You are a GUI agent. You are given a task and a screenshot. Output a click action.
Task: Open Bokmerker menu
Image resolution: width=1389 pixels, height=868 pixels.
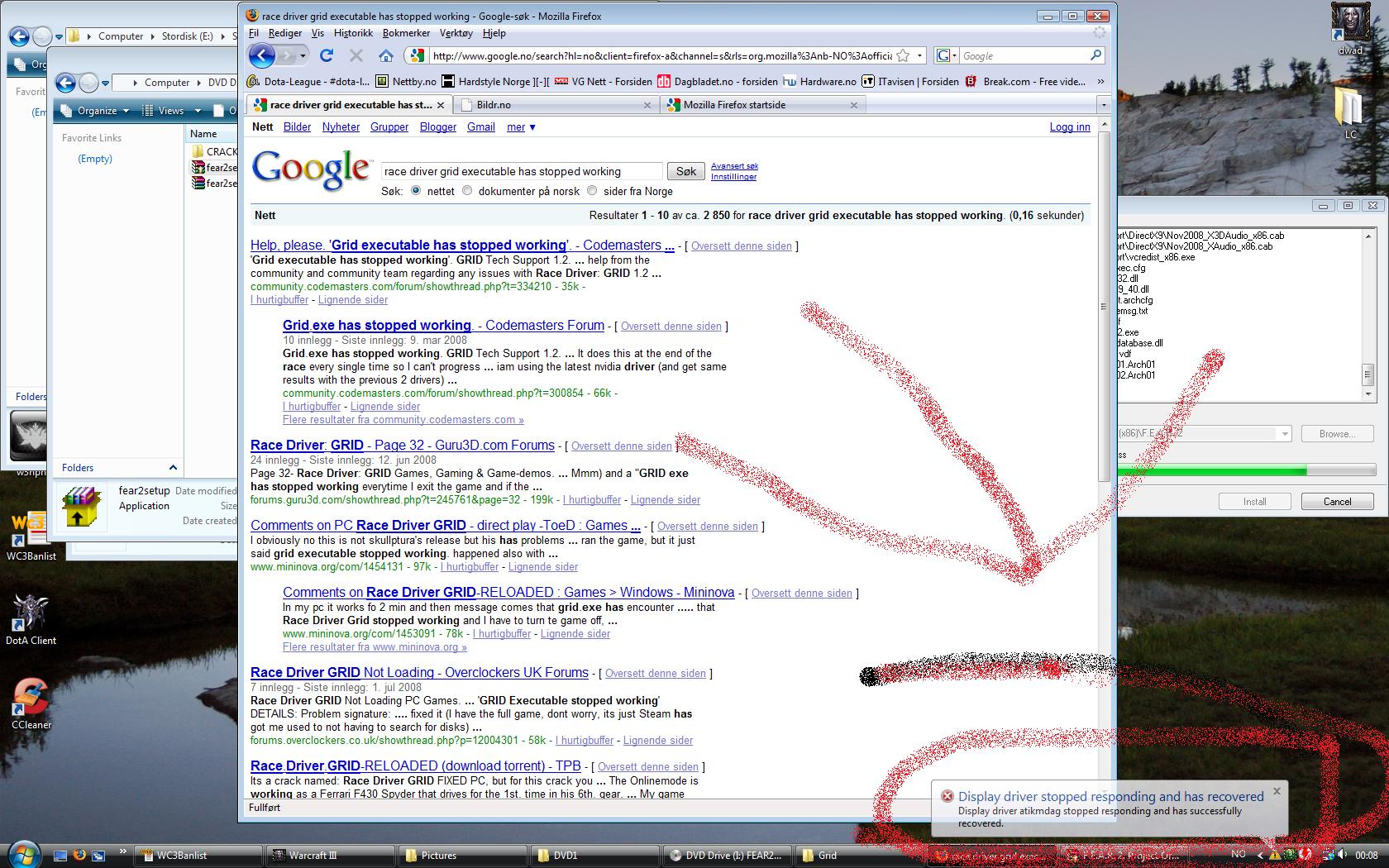[406, 33]
